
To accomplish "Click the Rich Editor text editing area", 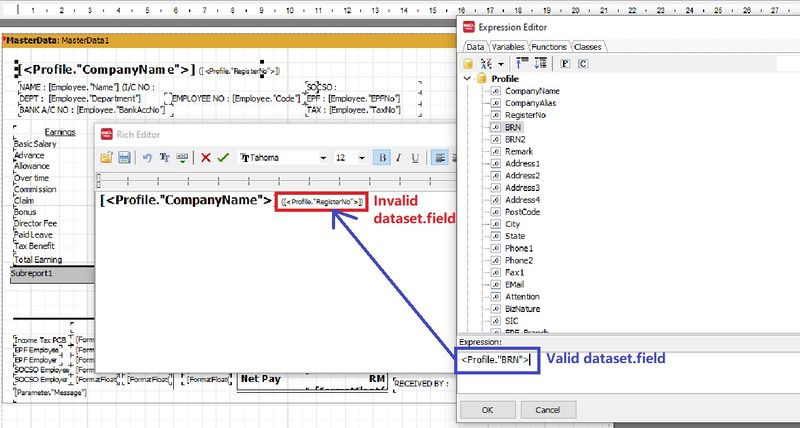I will point(276,281).
